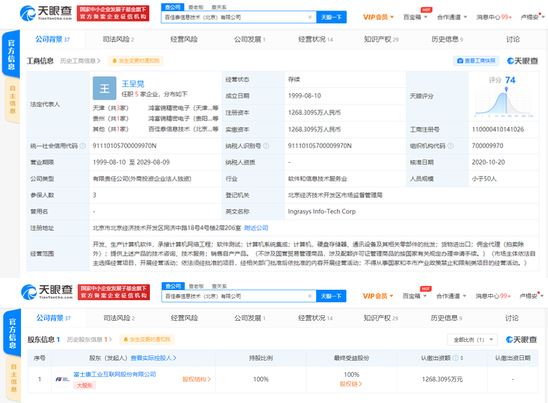548x403 pixels.
Task: Open the top 公司背景 tab
Action: coord(52,39)
